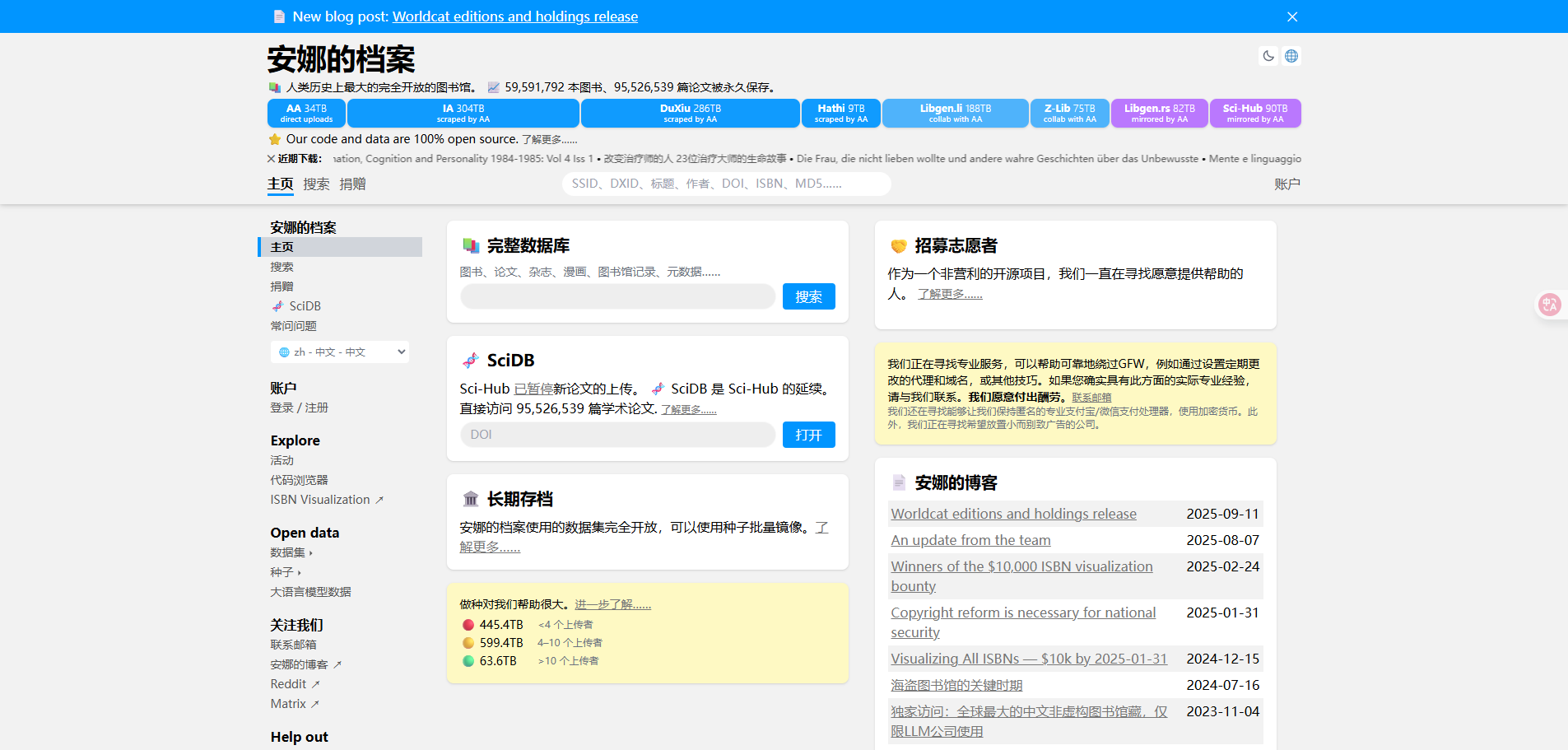Switch to the 搜索 tab in top navigation
Image resolution: width=1568 pixels, height=750 pixels.
(316, 184)
